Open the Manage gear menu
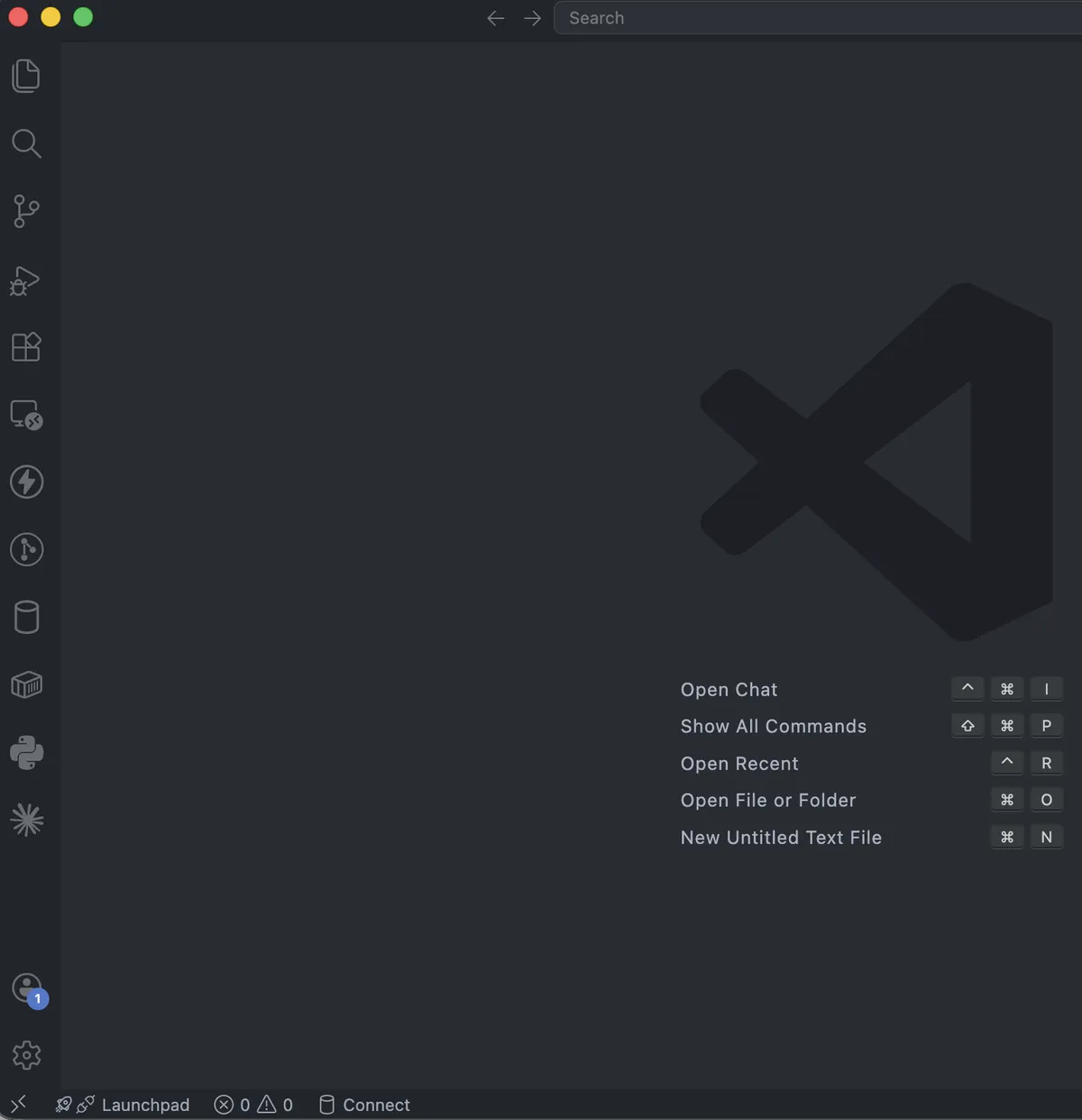 pyautogui.click(x=26, y=1055)
